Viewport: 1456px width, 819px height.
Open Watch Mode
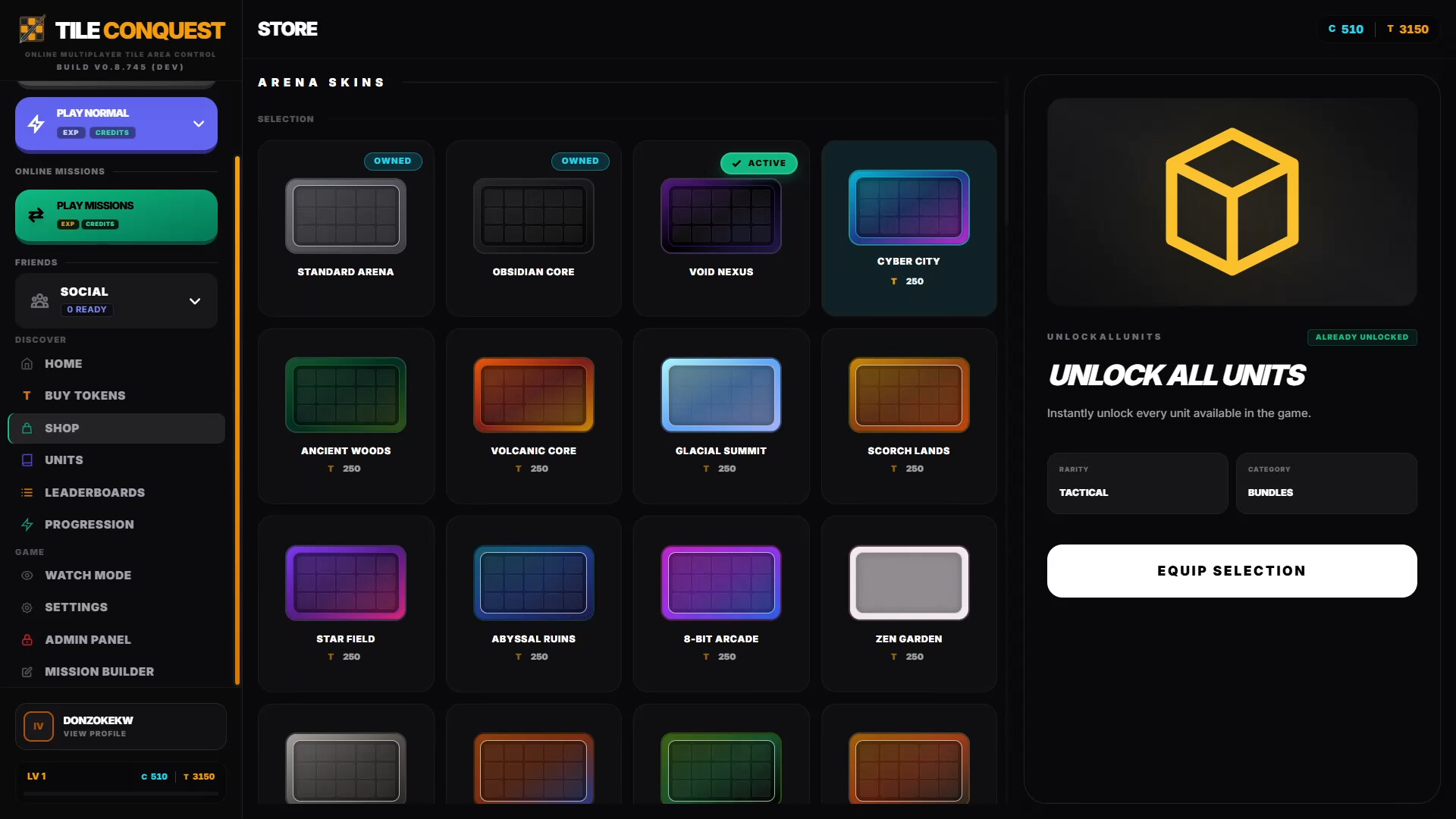pyautogui.click(x=117, y=576)
